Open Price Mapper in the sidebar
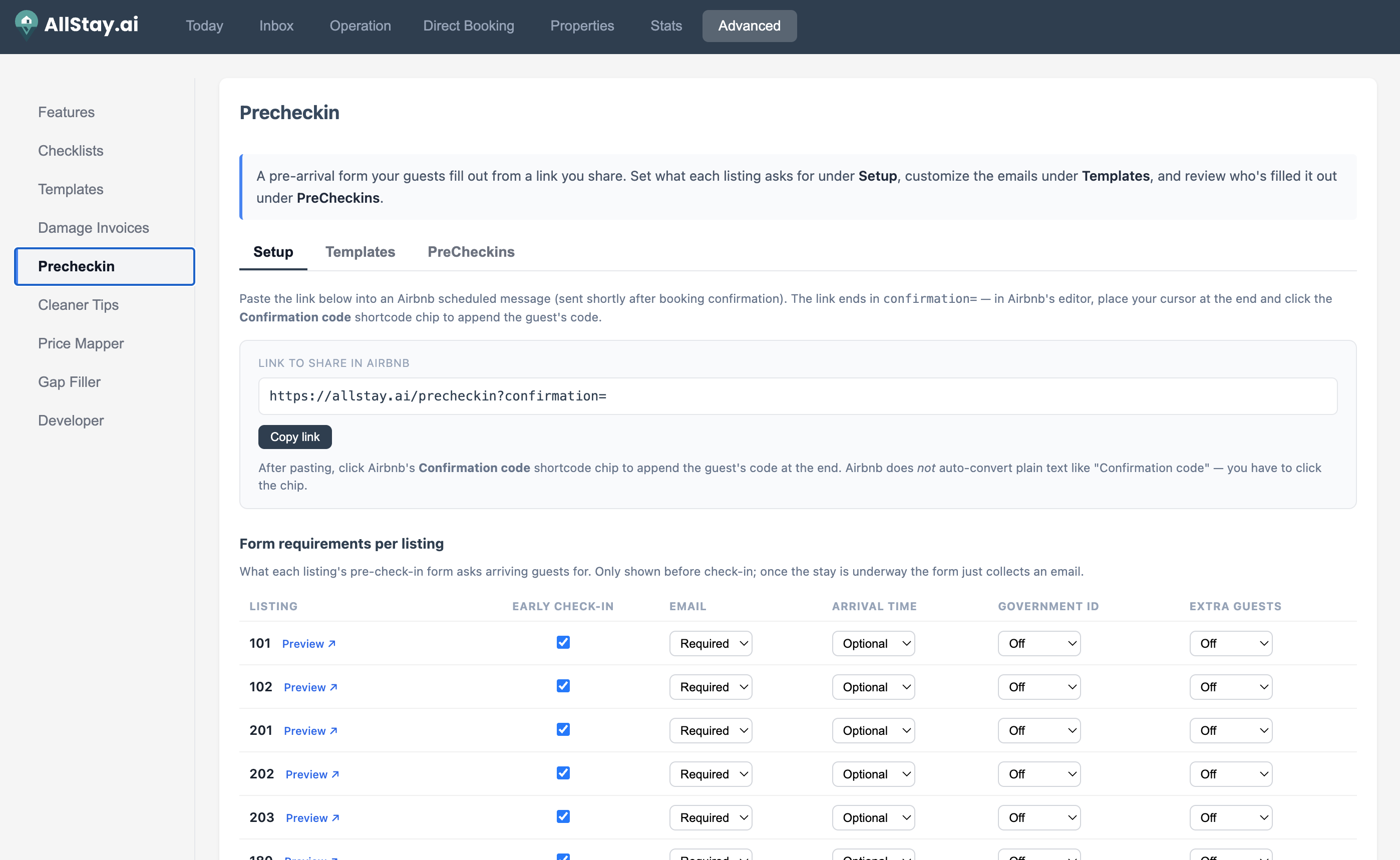 (81, 343)
